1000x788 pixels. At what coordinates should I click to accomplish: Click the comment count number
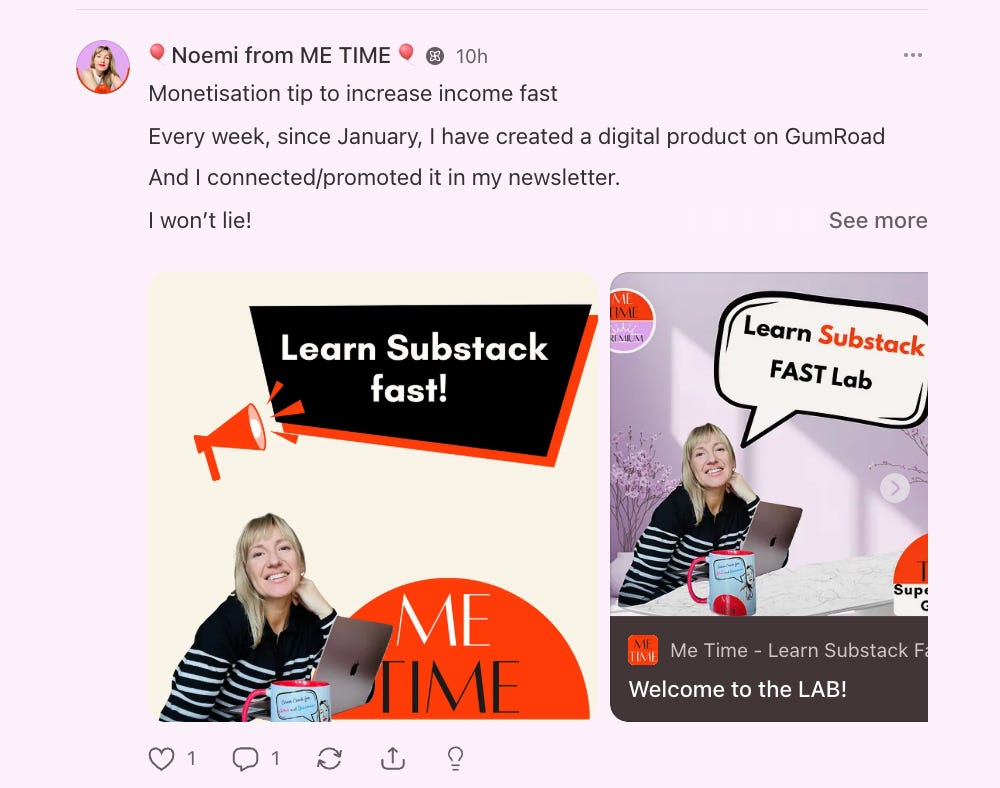tap(275, 759)
